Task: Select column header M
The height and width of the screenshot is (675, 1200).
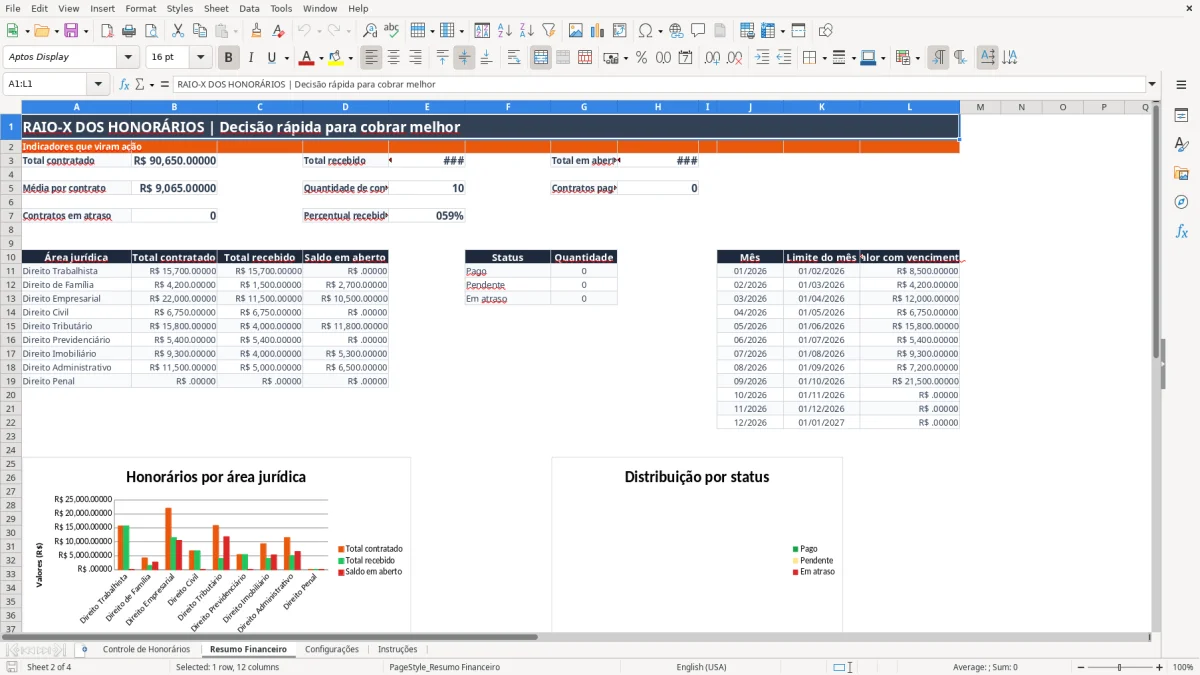Action: tap(980, 107)
